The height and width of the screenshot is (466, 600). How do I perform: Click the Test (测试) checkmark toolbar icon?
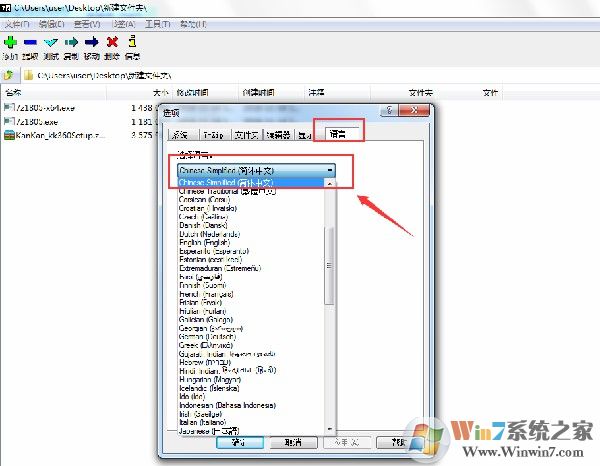51,42
